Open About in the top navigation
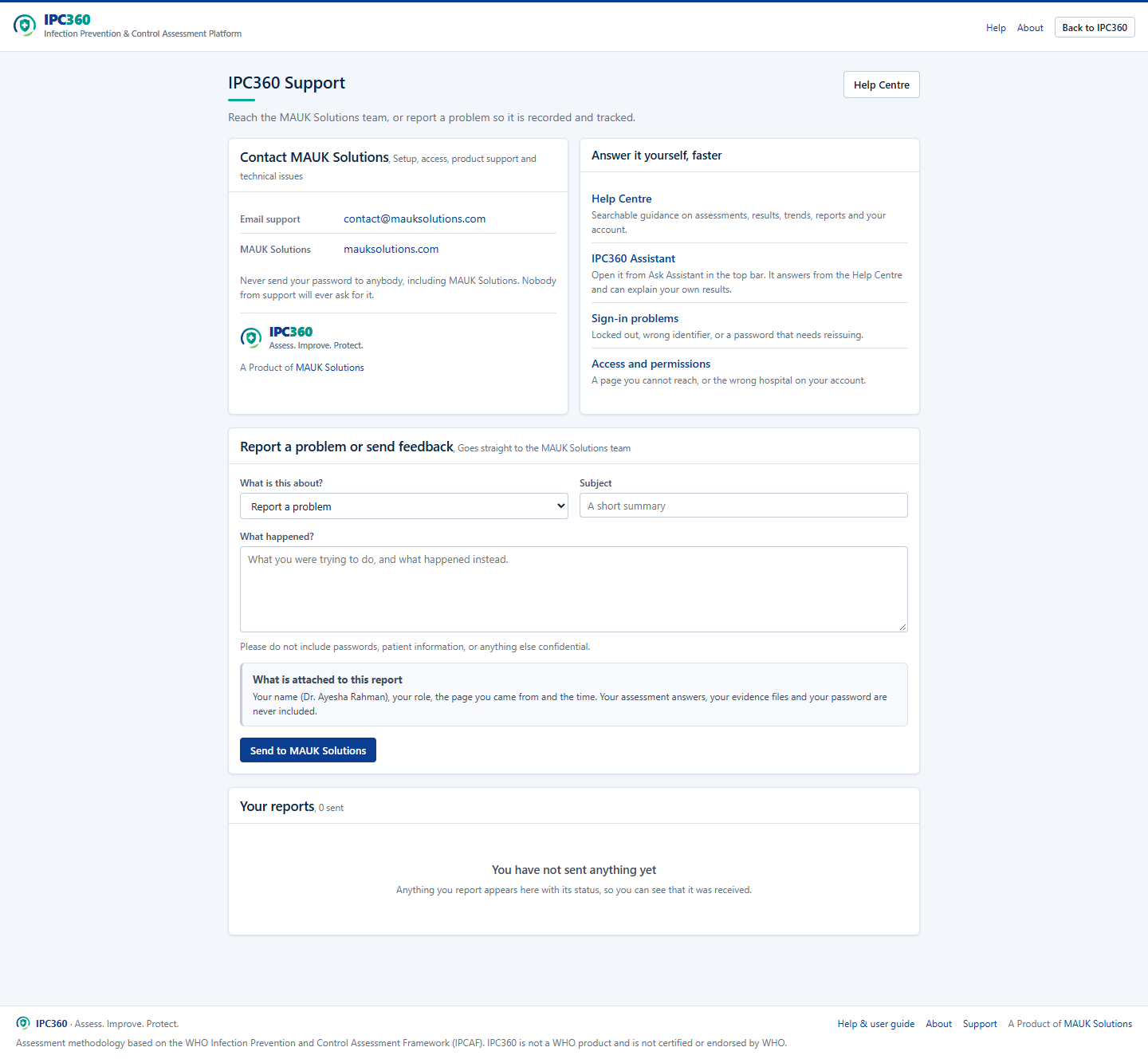Image resolution: width=1148 pixels, height=1059 pixels. [x=1030, y=28]
